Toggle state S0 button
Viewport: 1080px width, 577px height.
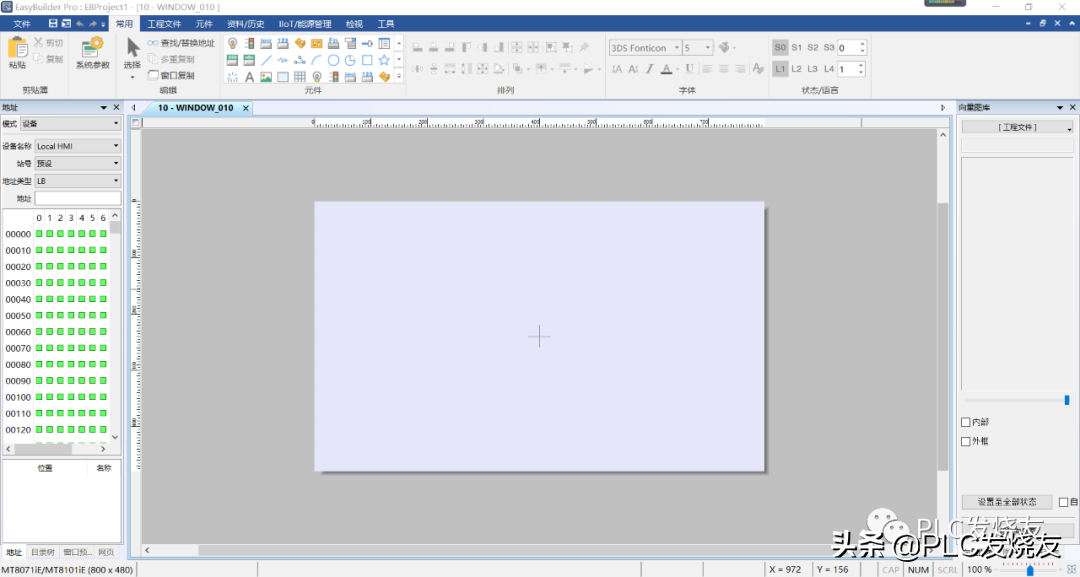[x=780, y=47]
